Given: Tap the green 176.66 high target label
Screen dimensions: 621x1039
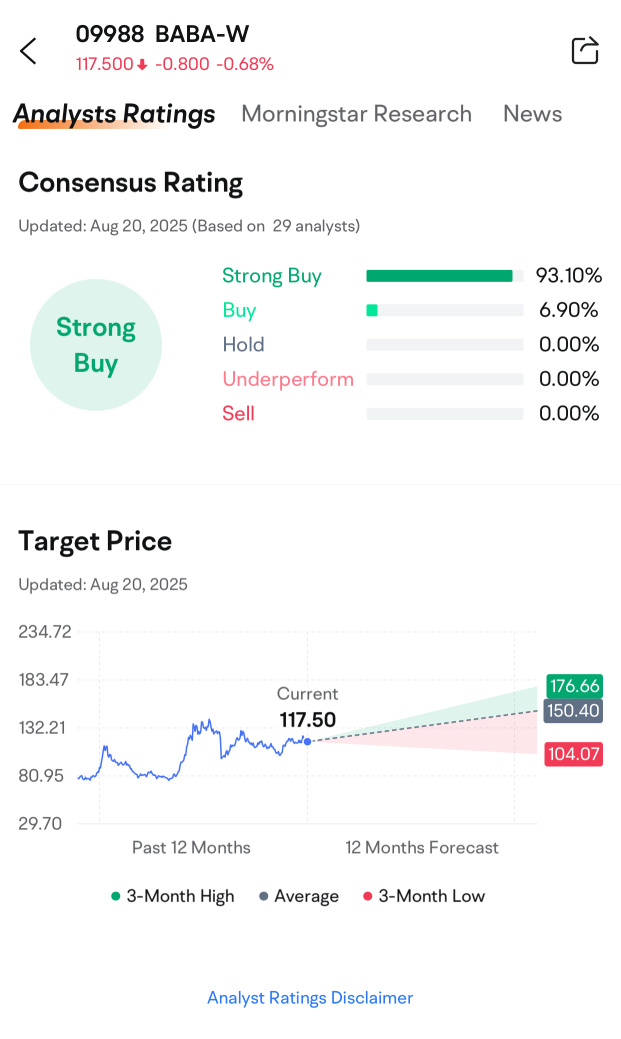Looking at the screenshot, I should point(574,686).
